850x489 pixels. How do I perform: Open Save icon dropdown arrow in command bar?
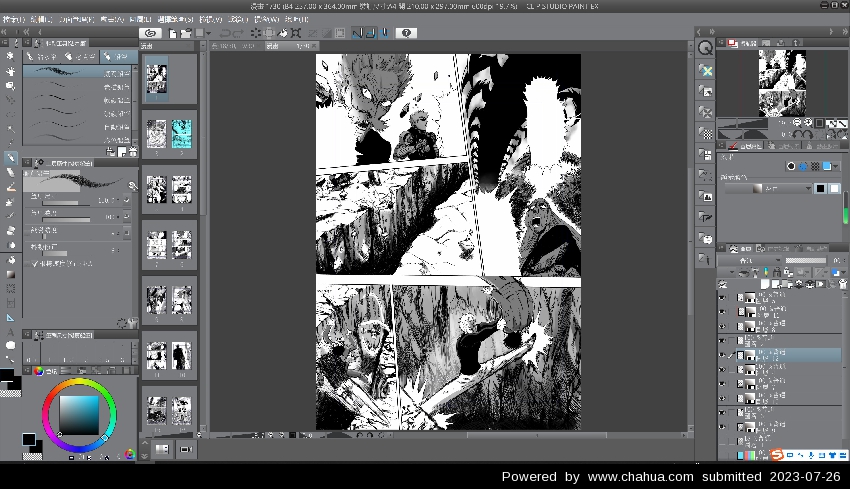208,34
